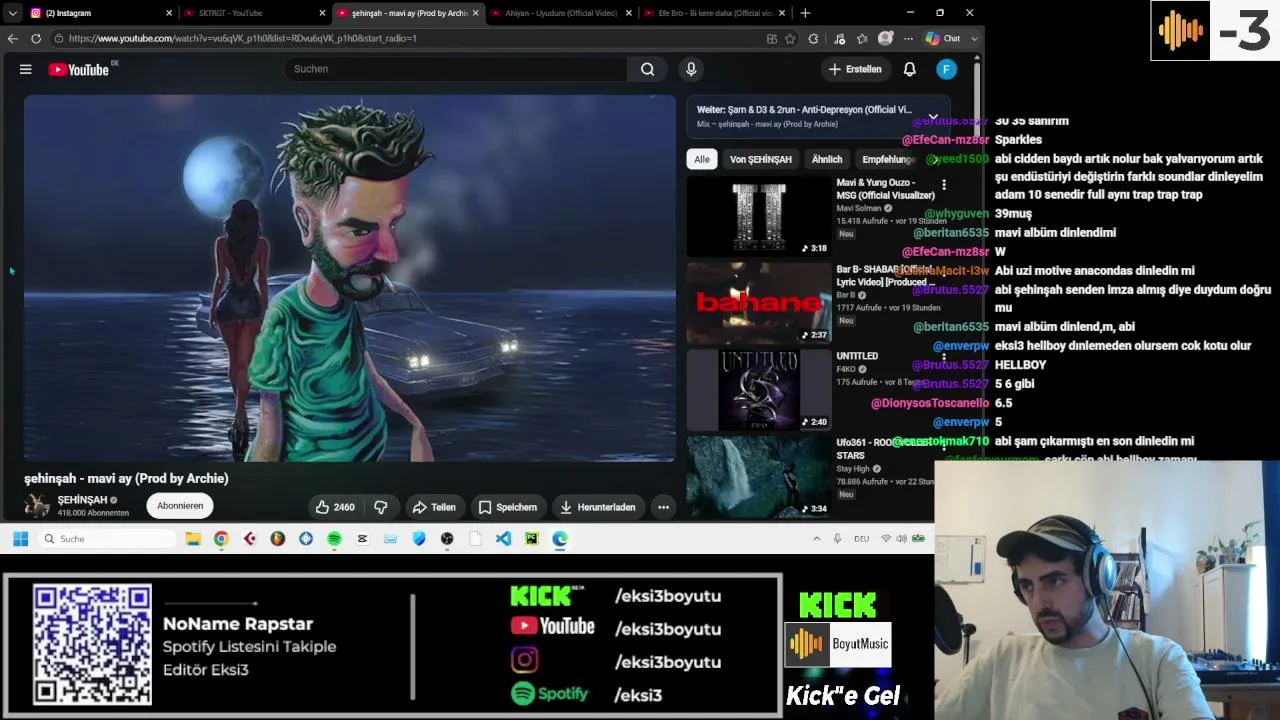Open the tab list dropdown arrow
Viewport: 1280px width, 720px height.
point(13,13)
